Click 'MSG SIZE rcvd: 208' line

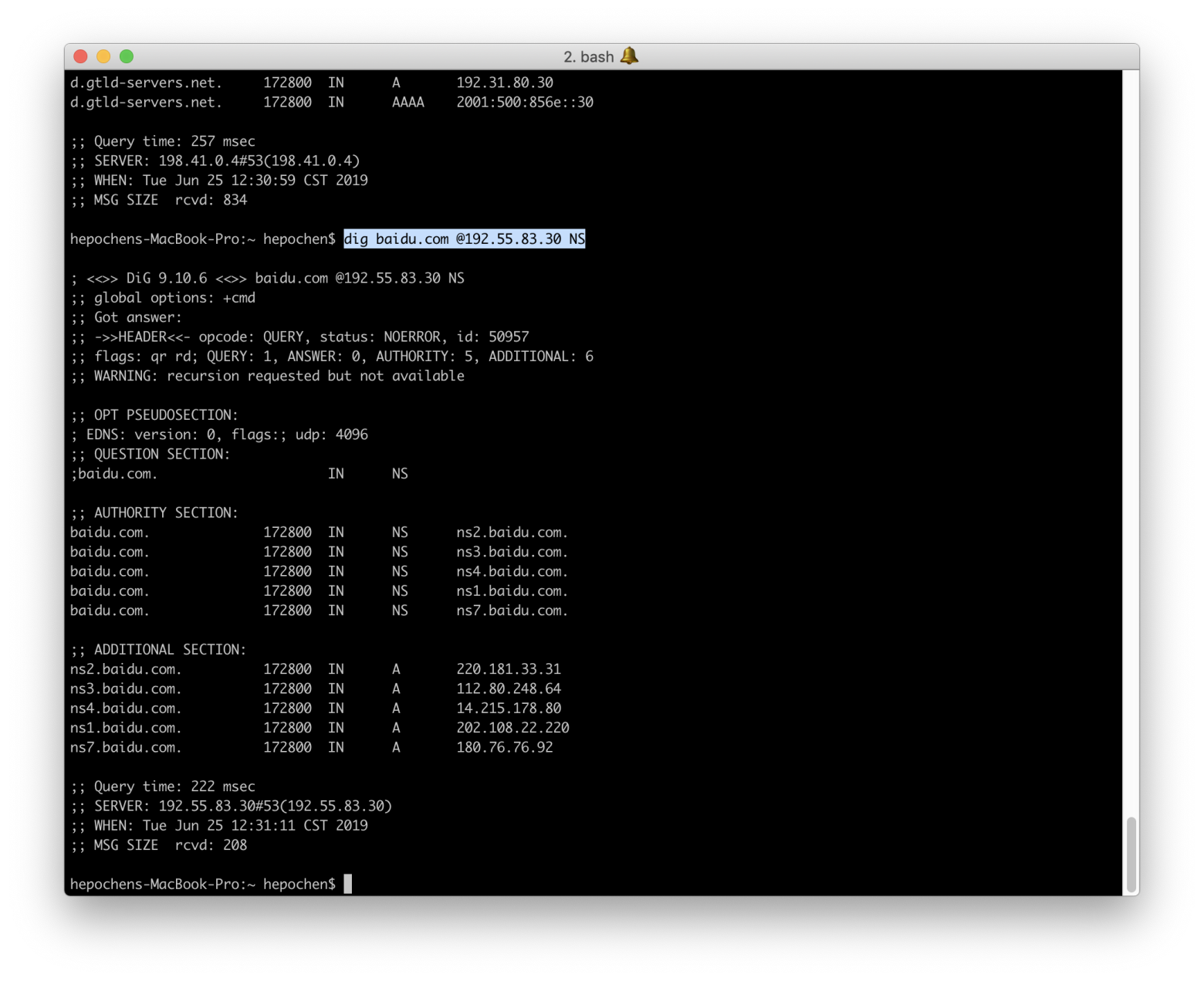[159, 845]
